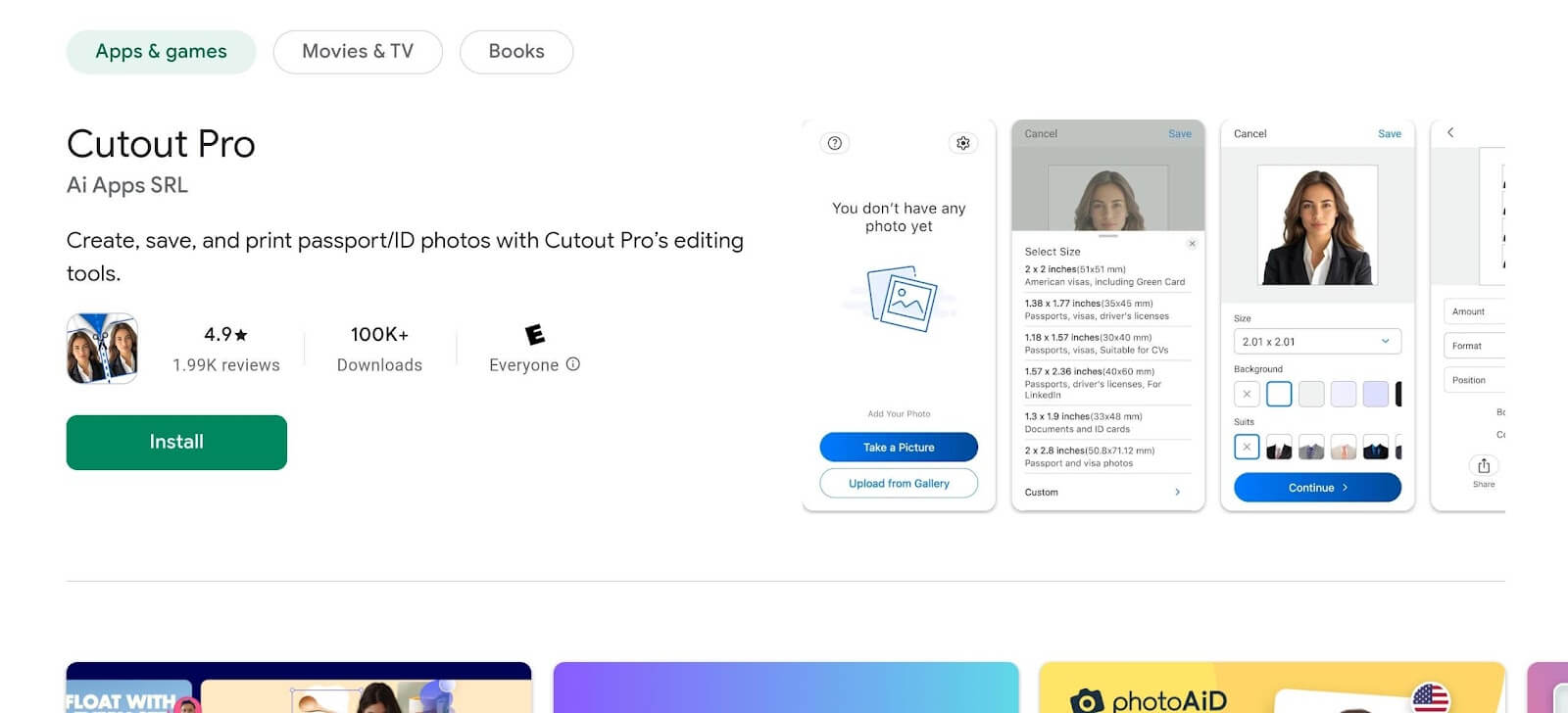Viewport: 1568px width, 713px height.
Task: Open the Apps & games tab
Action: (x=161, y=52)
